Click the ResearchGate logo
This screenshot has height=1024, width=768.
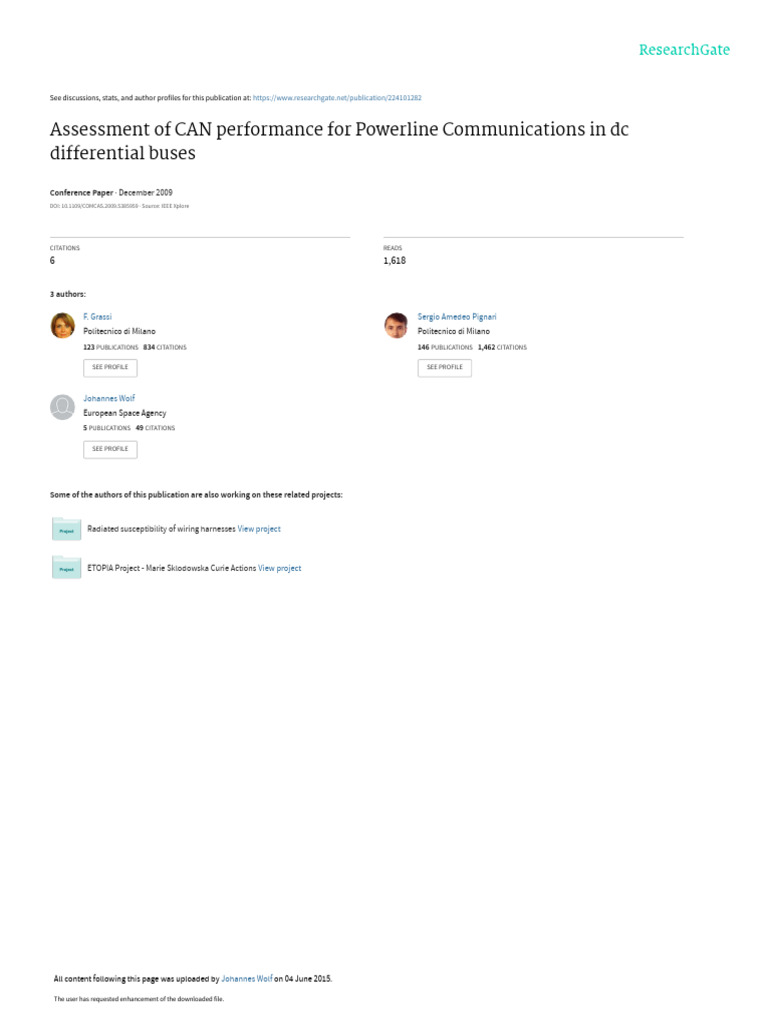point(684,50)
